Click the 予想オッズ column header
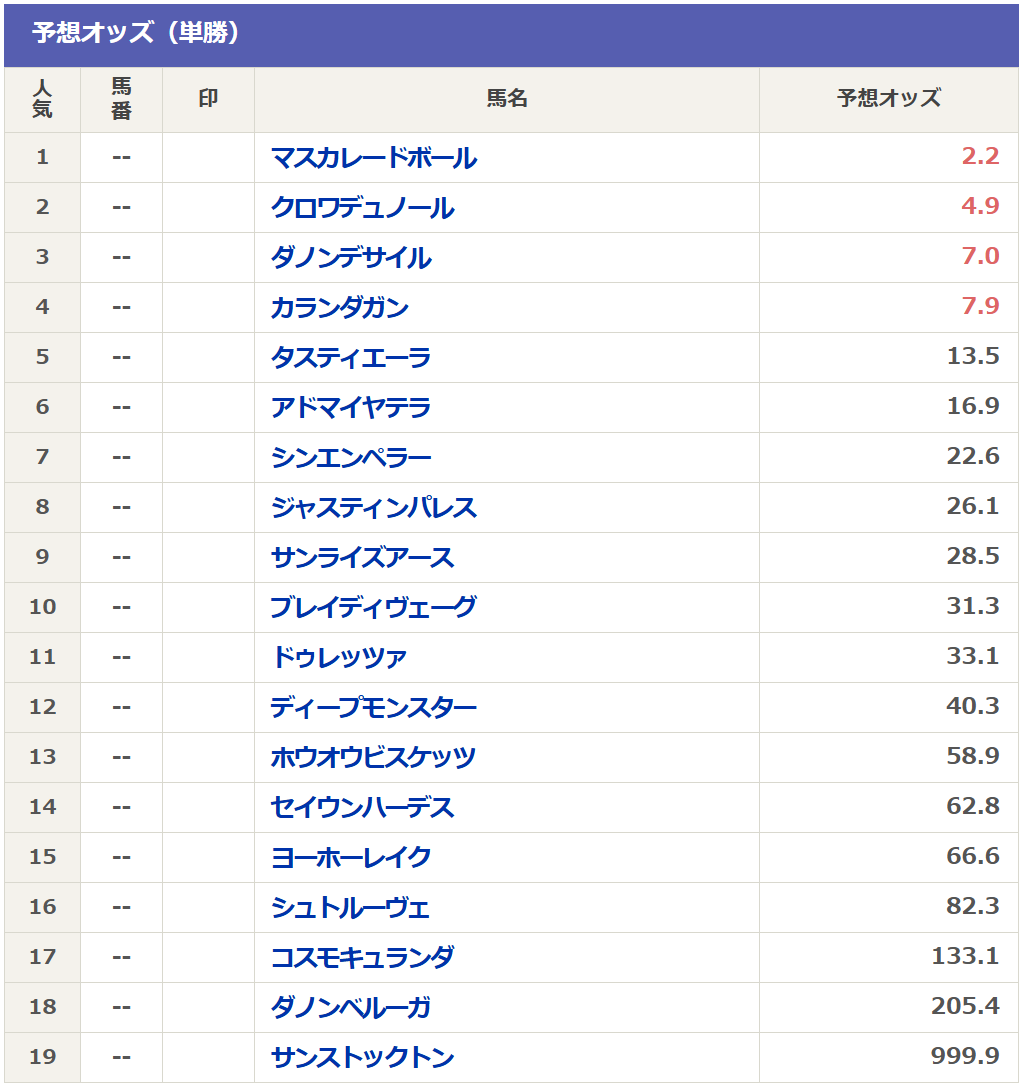The width and height of the screenshot is (1024, 1091). tap(888, 99)
